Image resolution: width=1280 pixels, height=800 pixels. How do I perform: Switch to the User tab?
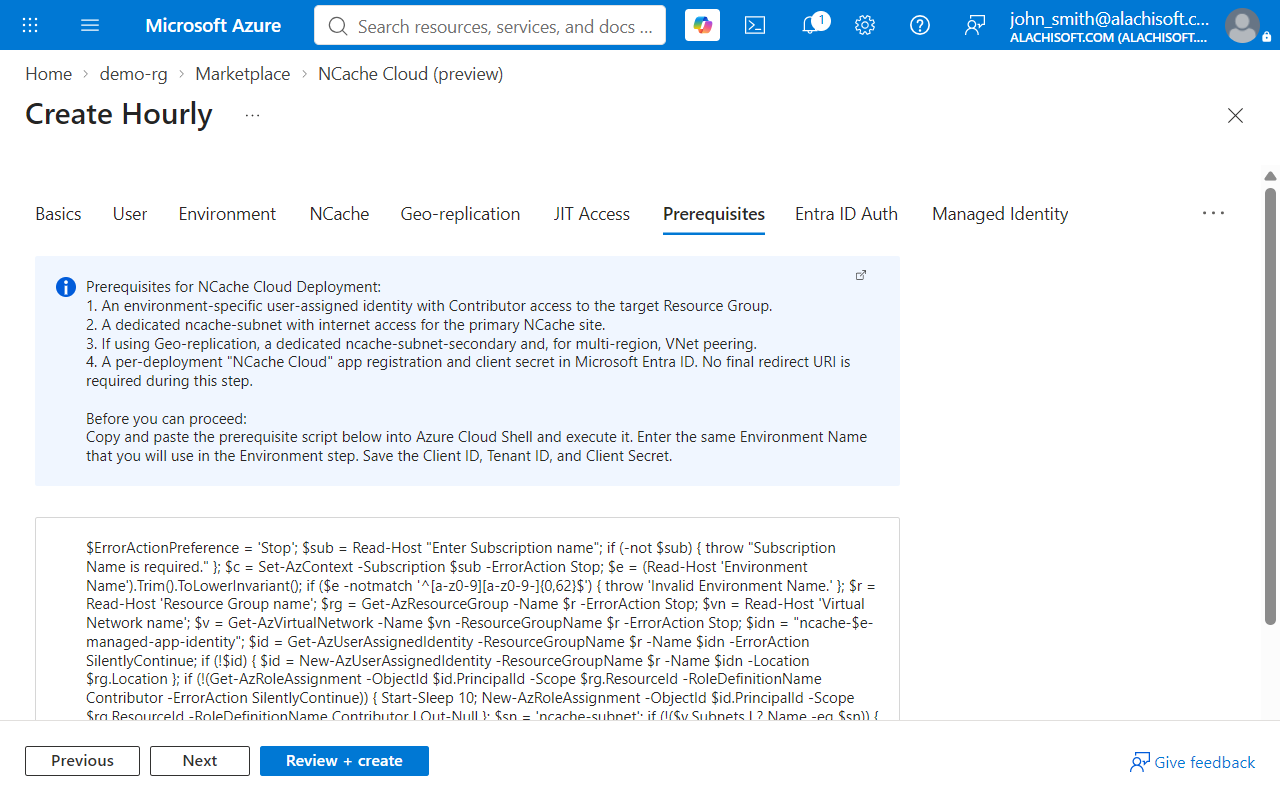130,214
